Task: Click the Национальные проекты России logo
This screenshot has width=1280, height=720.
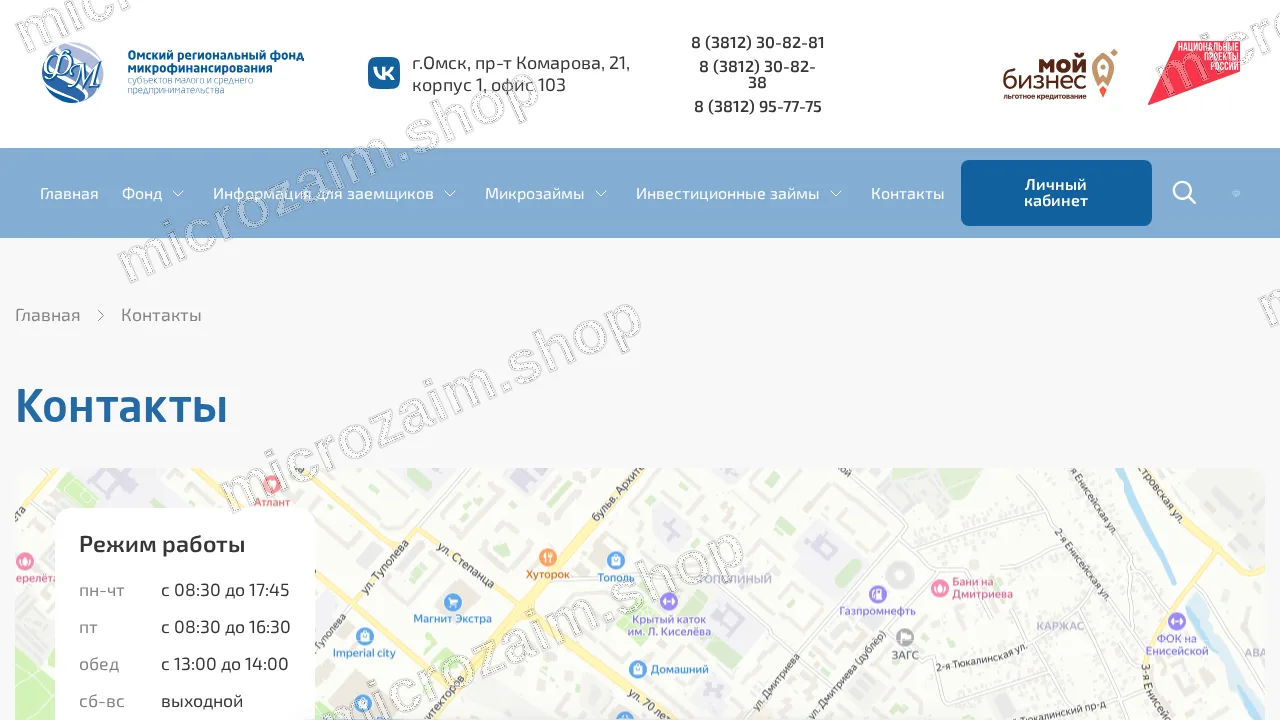Action: pos(1193,73)
